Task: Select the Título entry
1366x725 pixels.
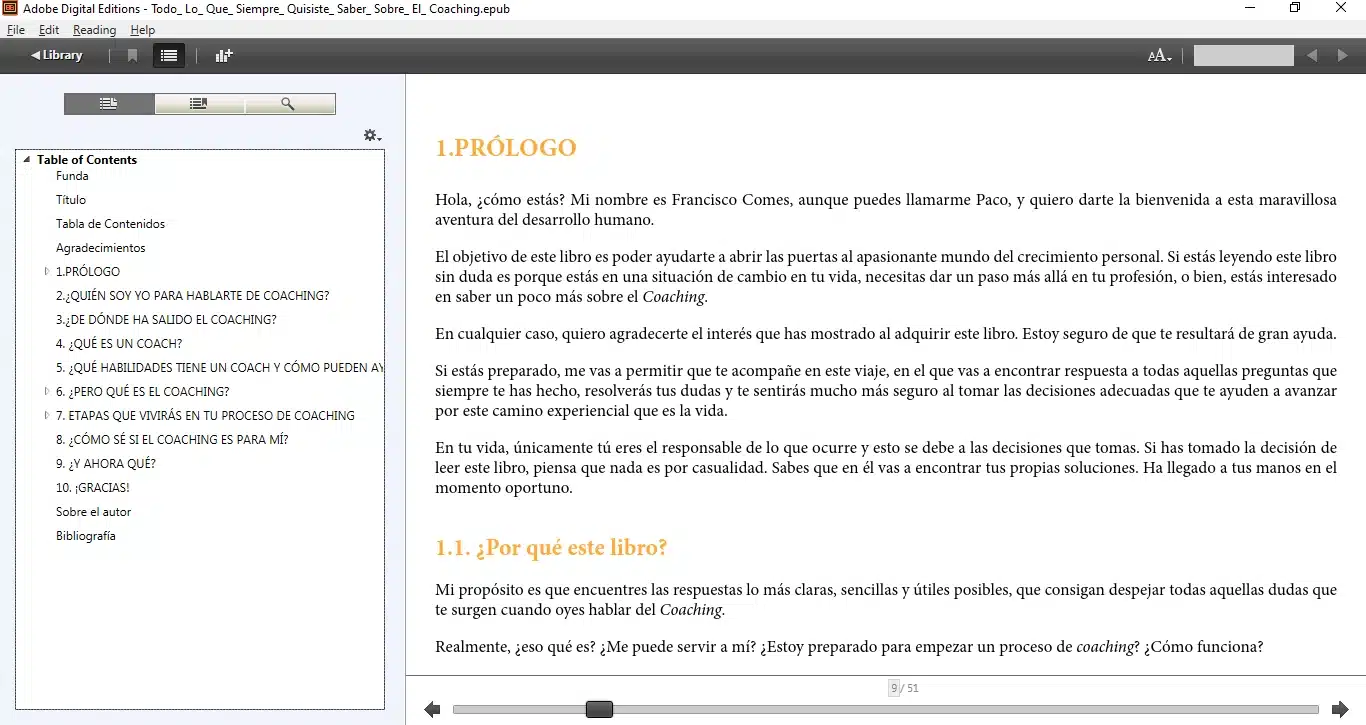Action: pos(71,200)
